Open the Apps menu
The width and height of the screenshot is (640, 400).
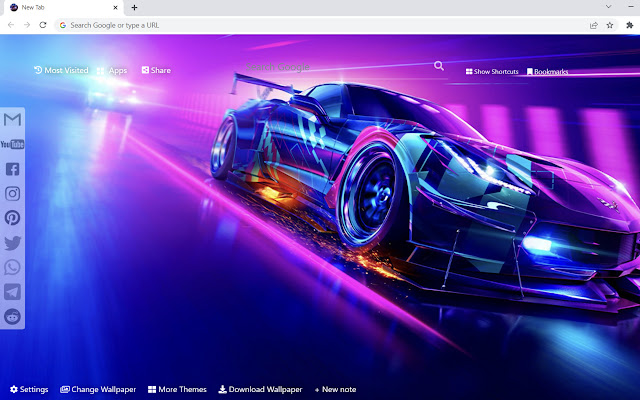[x=112, y=71]
